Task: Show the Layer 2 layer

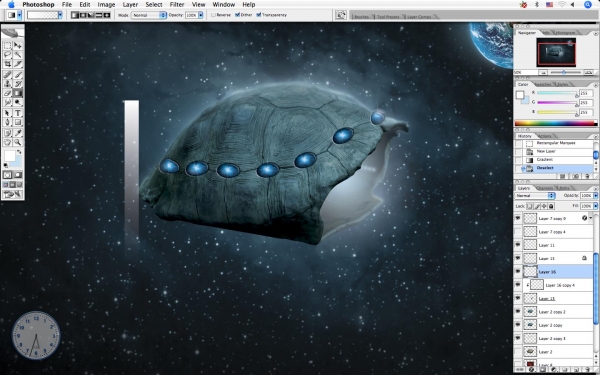Action: tap(518, 352)
